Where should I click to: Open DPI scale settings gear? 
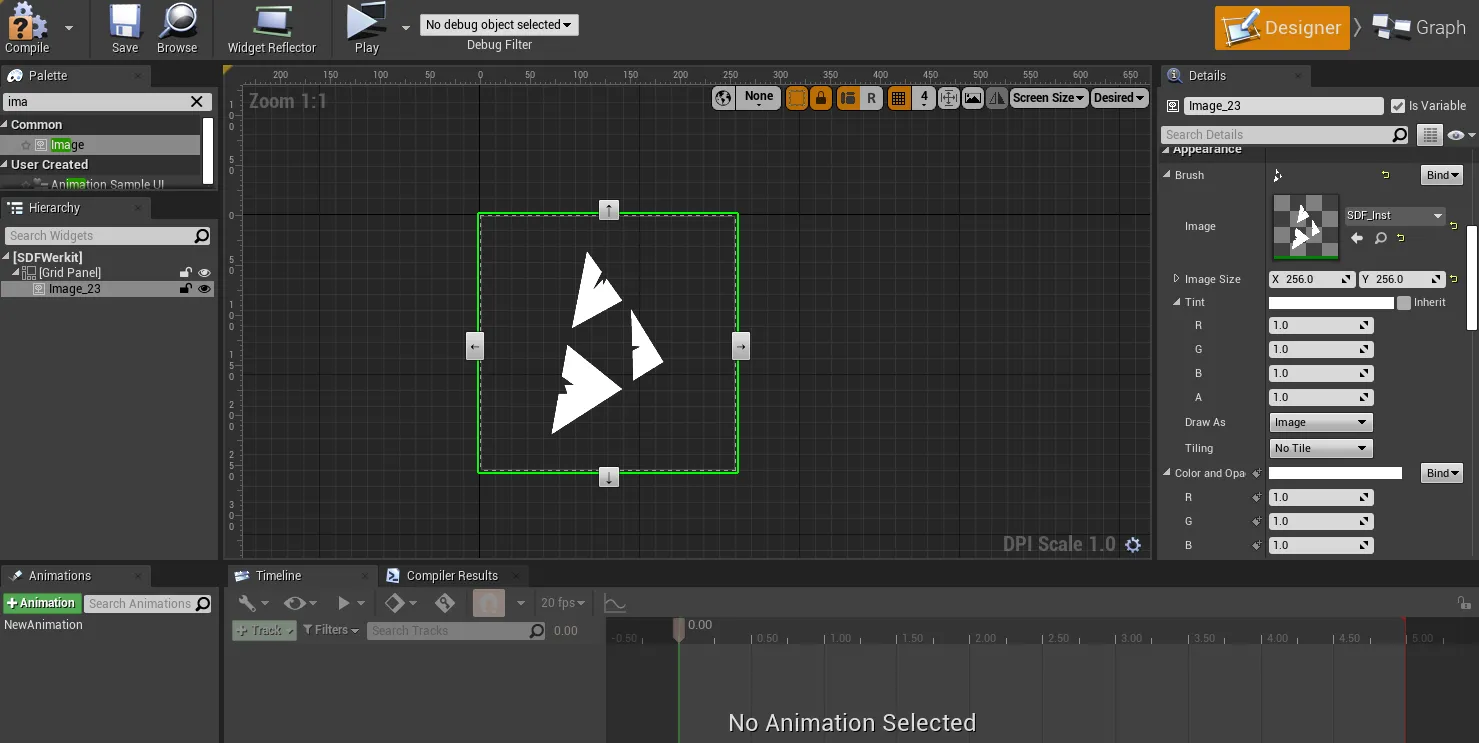(x=1133, y=545)
